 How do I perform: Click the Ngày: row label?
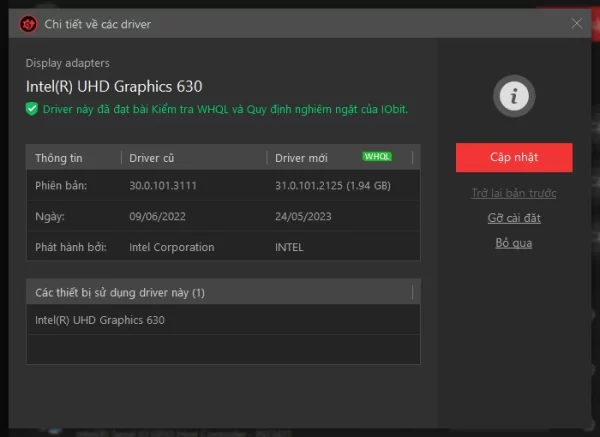[50, 216]
